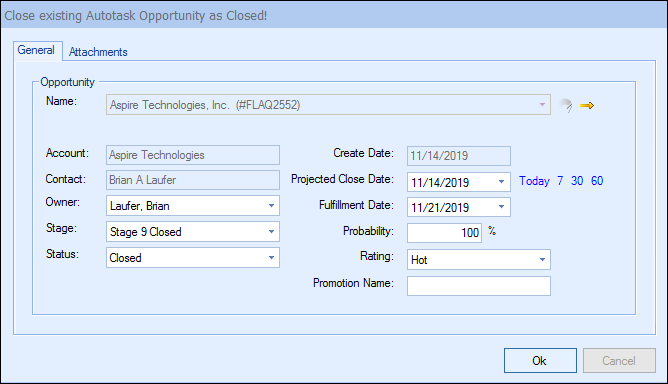Viewport: 668px width, 384px height.
Task: Switch to the Attachments tab
Action: click(x=98, y=52)
